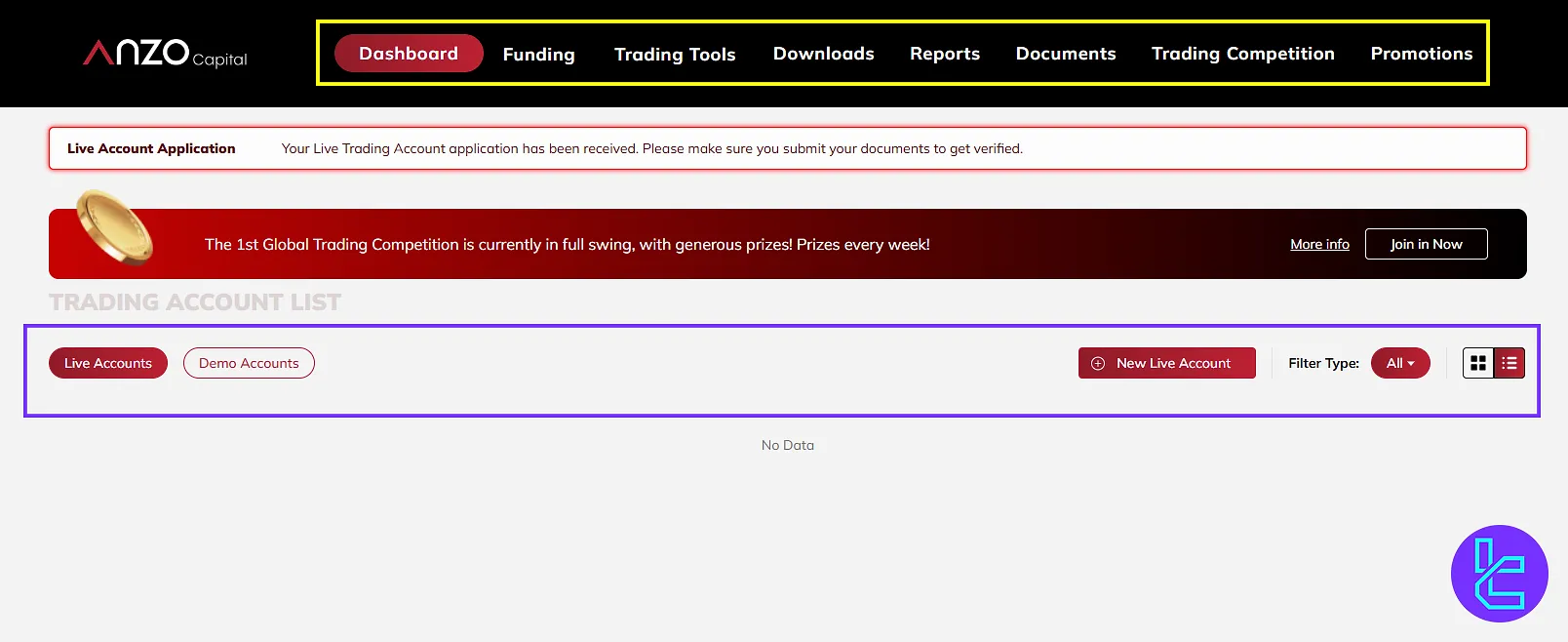Click the gold coin image on banner
Viewport: 1568px width, 642px height.
click(x=114, y=227)
